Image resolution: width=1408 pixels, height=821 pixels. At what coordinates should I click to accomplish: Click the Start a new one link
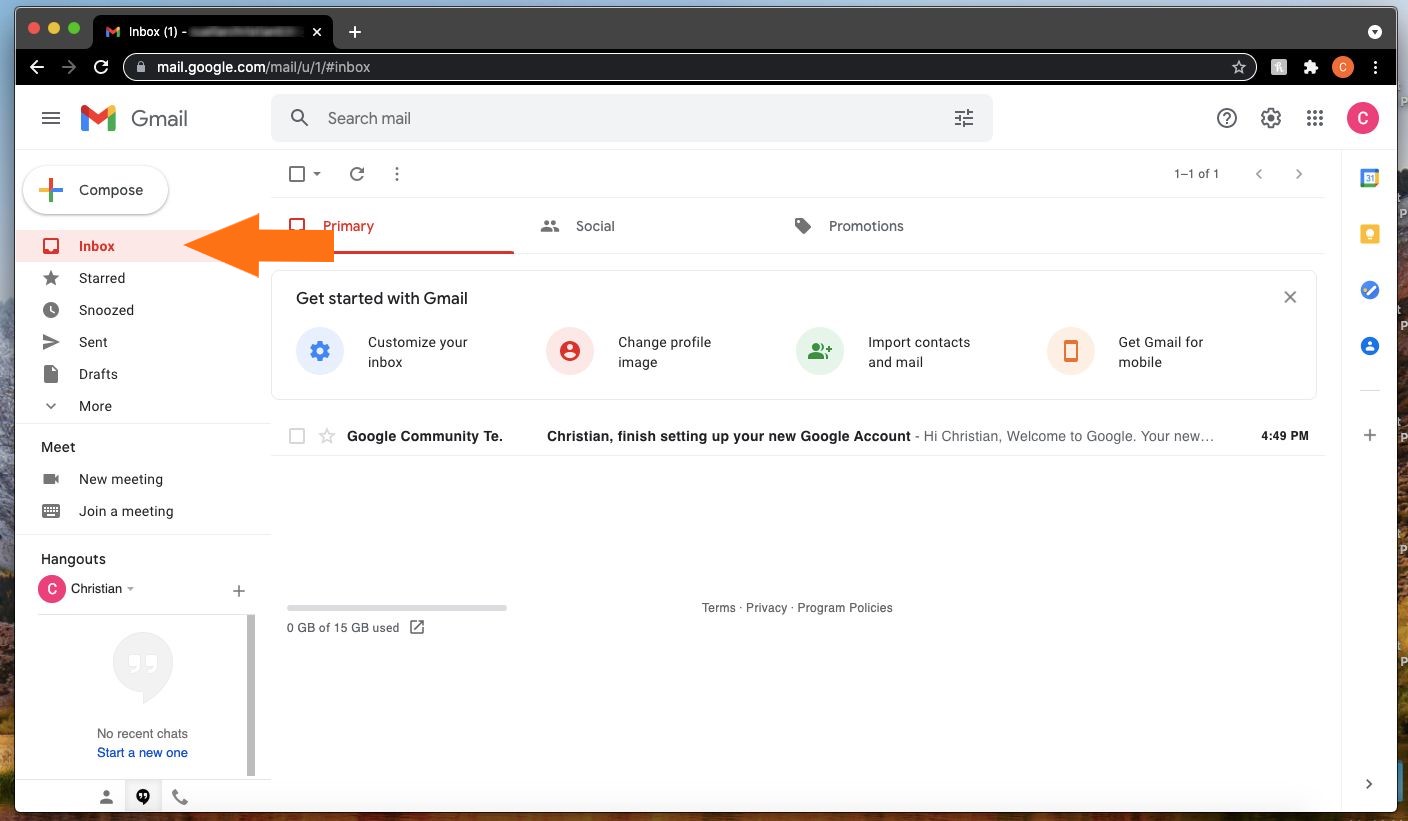[x=142, y=753]
